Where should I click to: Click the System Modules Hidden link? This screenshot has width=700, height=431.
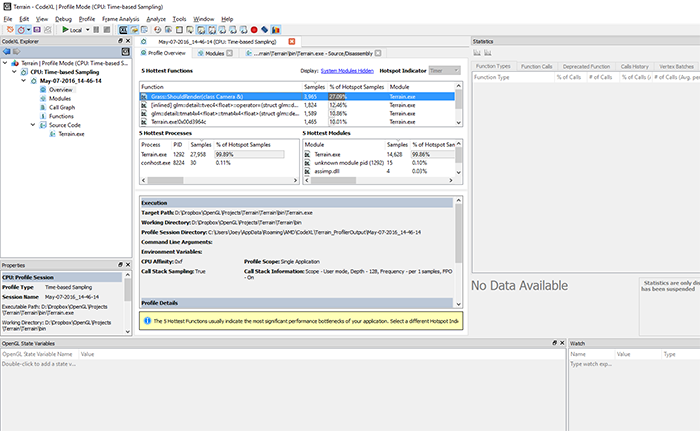tap(347, 72)
